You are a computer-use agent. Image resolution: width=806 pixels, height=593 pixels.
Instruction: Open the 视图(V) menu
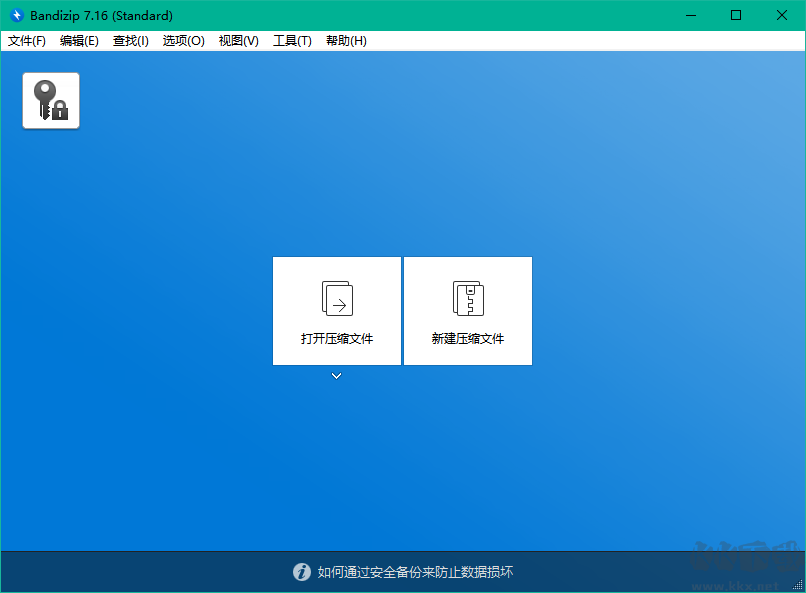pos(238,41)
